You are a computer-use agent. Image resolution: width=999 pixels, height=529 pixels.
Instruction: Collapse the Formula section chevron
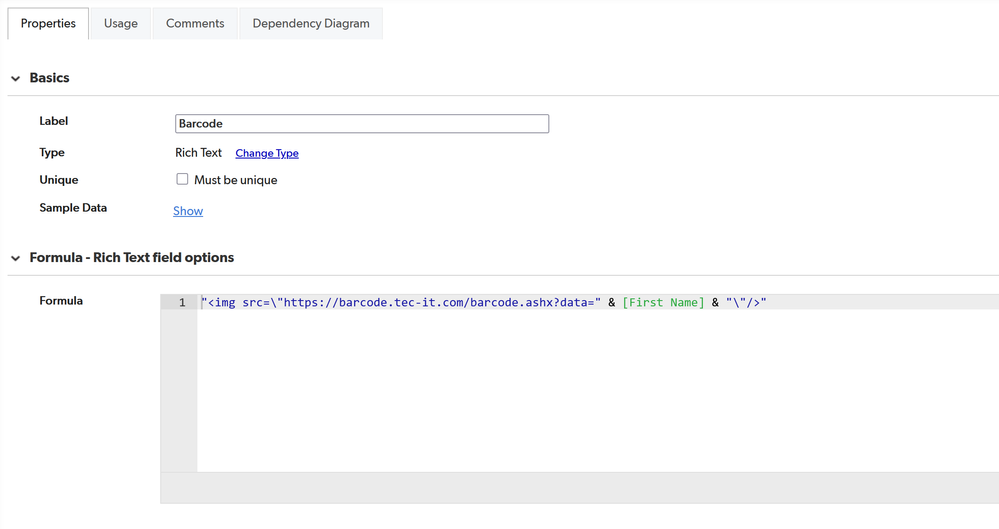pos(16,259)
